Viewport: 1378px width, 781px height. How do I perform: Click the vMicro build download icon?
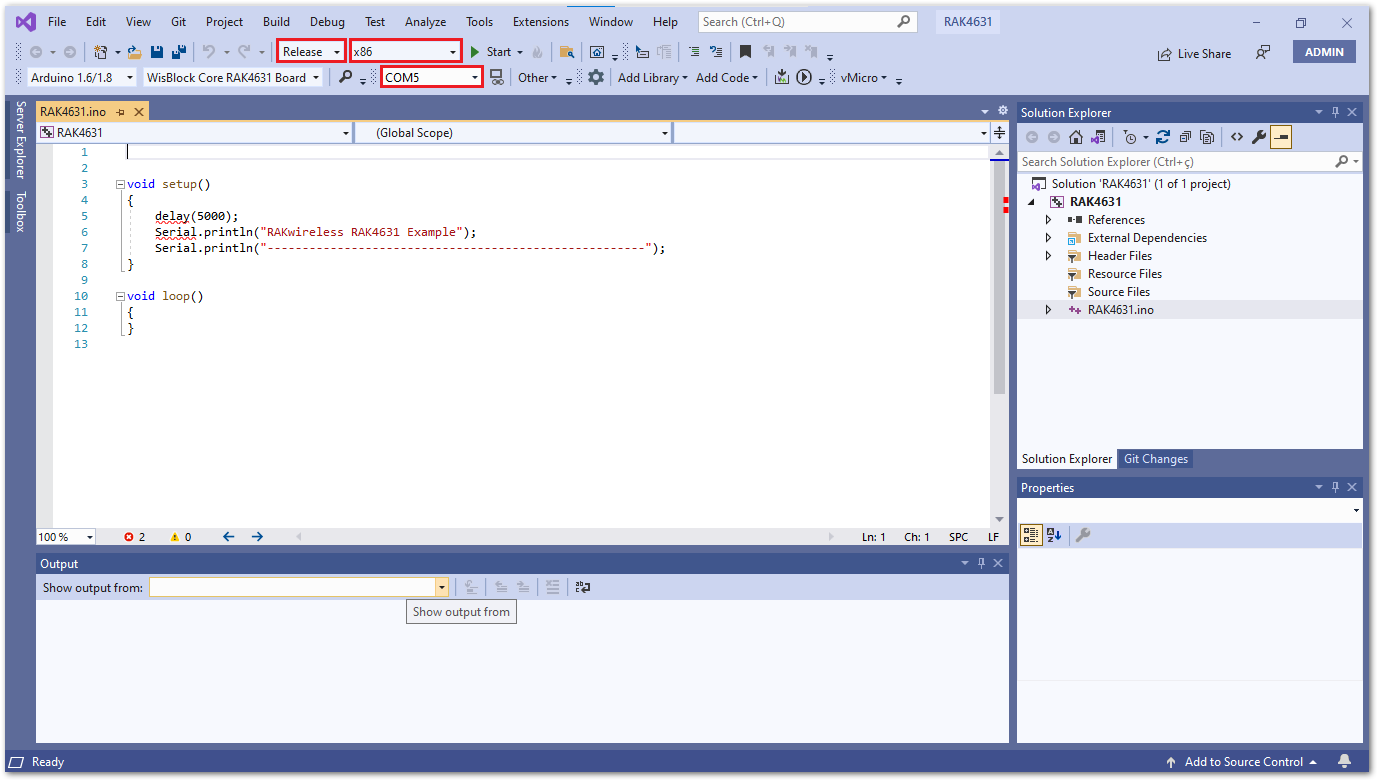(x=782, y=77)
